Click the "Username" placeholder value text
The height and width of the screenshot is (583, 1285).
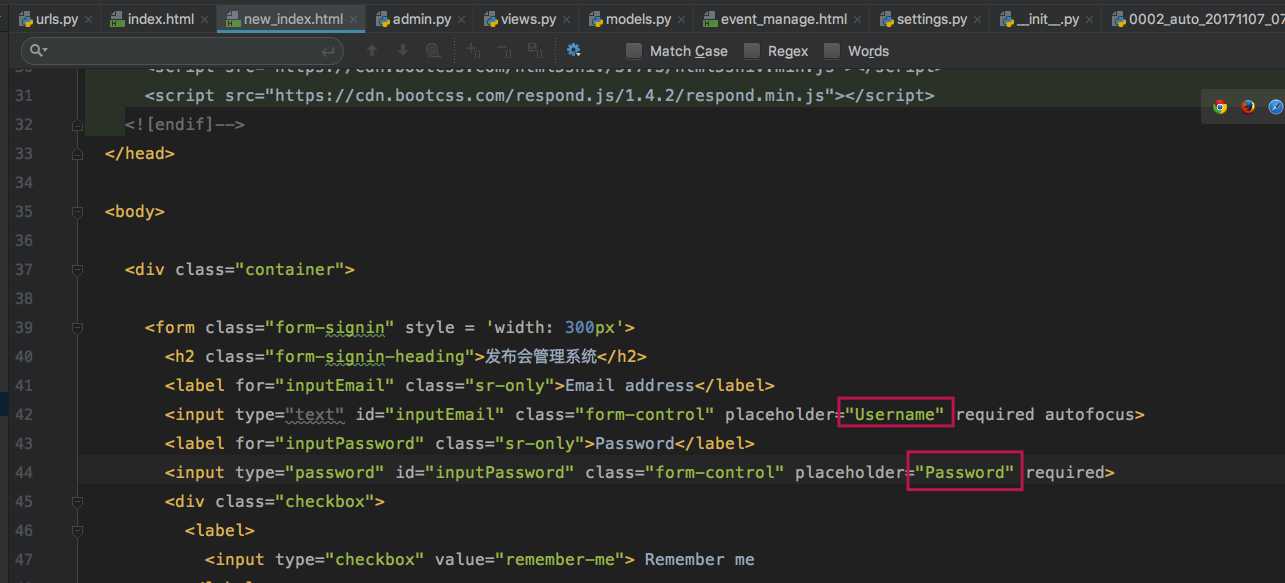[x=895, y=414]
